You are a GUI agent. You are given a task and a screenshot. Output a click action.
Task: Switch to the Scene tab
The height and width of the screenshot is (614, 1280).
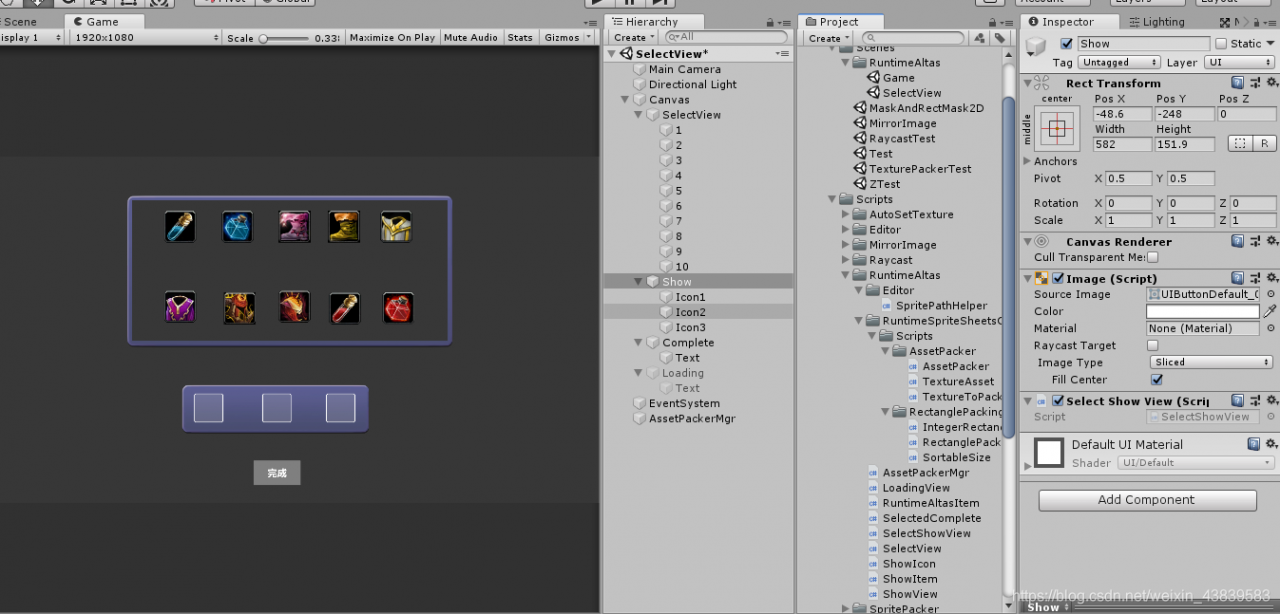20,22
